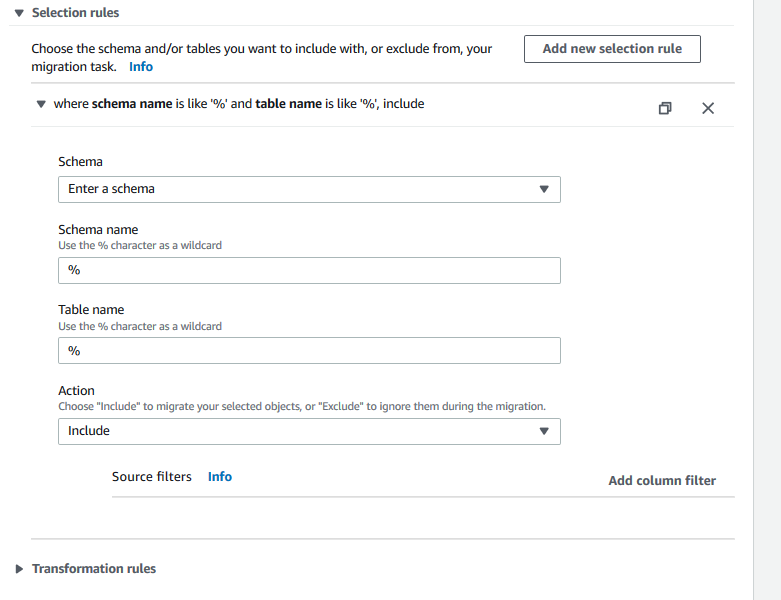Viewport: 781px width, 600px height.
Task: Open Info link next to Source filters
Action: click(220, 477)
